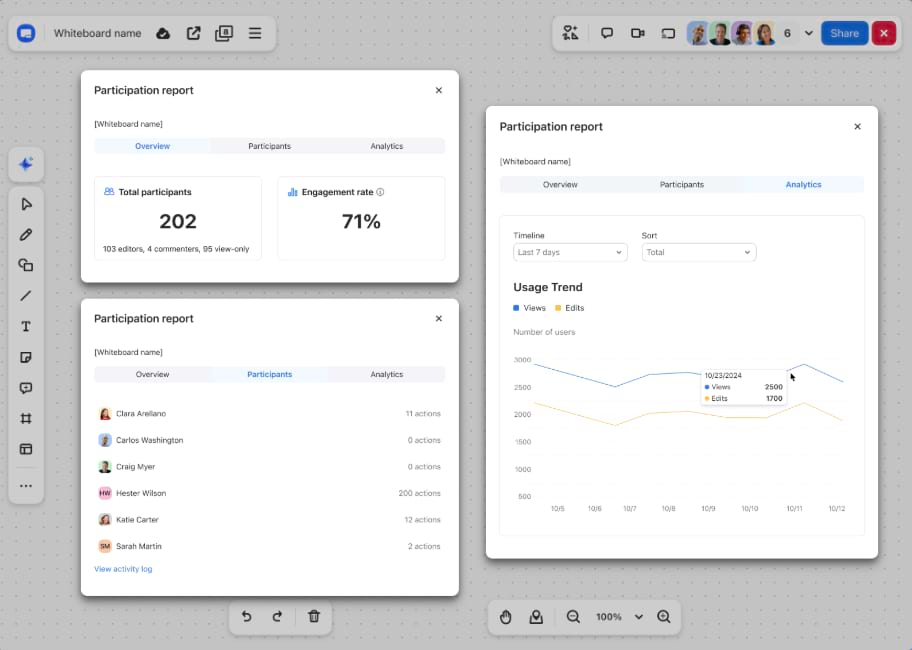Image resolution: width=912 pixels, height=650 pixels.
Task: Activate the hand pan tool
Action: pyautogui.click(x=506, y=617)
